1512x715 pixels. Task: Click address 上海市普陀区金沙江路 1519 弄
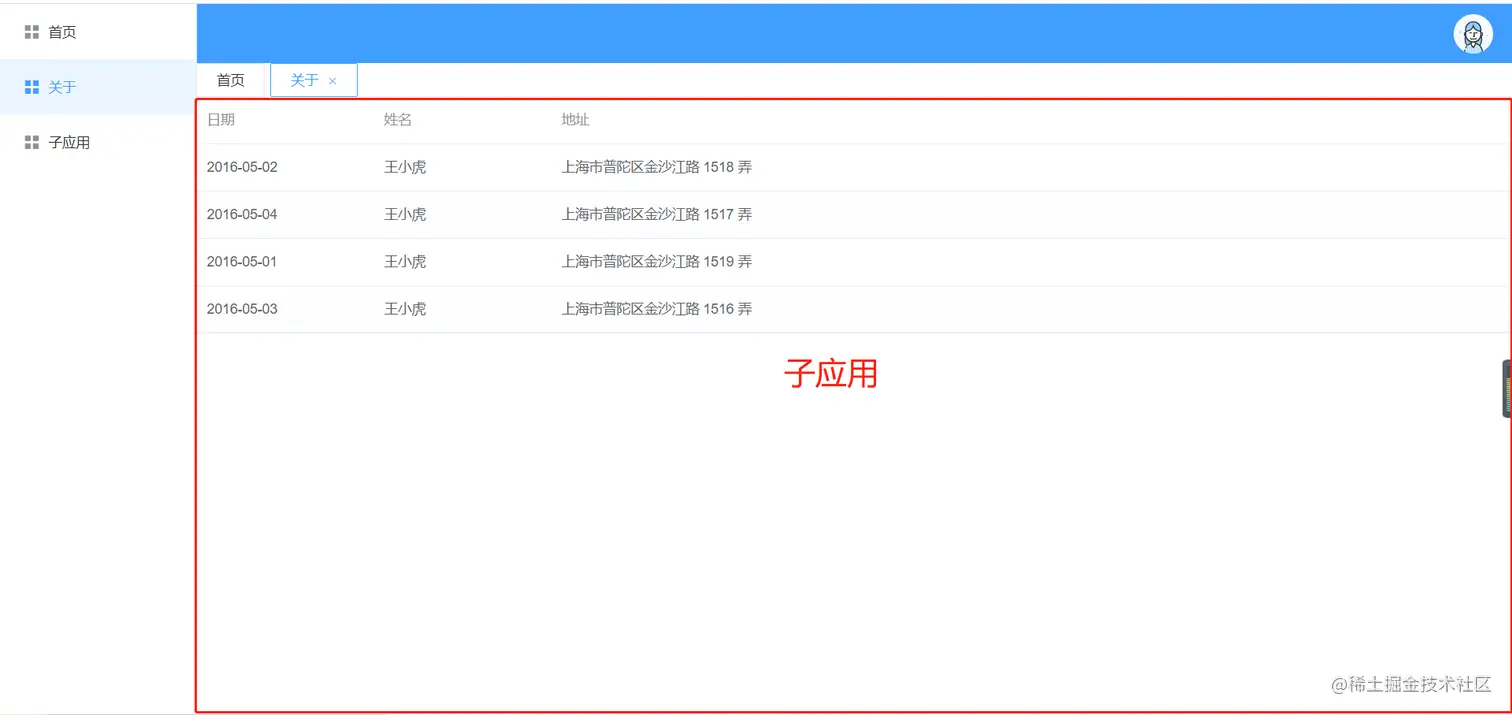(x=657, y=262)
